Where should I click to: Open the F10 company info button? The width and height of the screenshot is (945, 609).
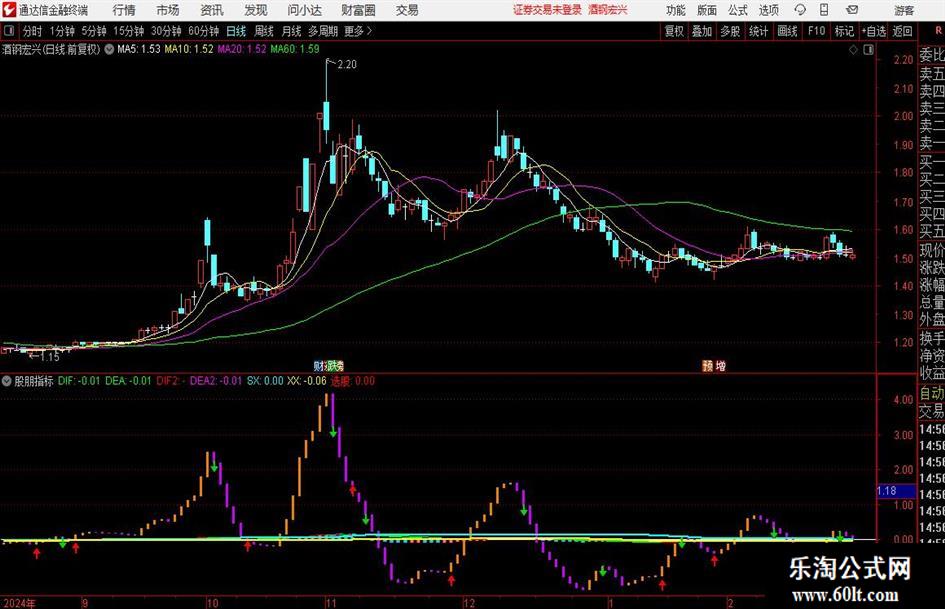816,31
